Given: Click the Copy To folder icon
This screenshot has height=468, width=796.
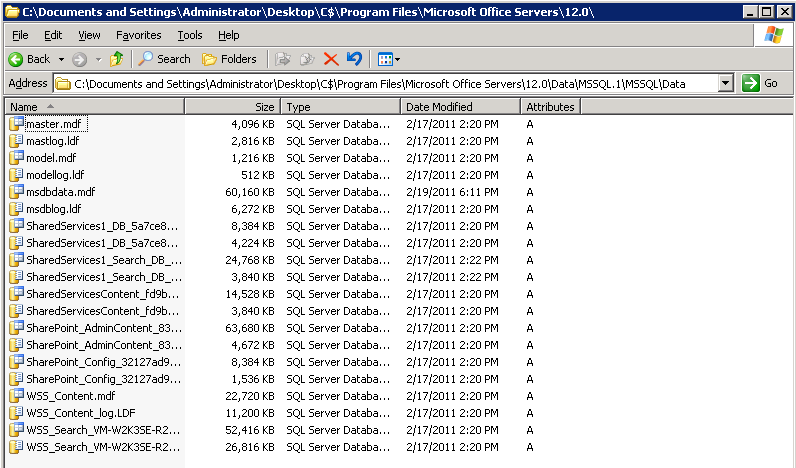Looking at the screenshot, I should point(307,59).
